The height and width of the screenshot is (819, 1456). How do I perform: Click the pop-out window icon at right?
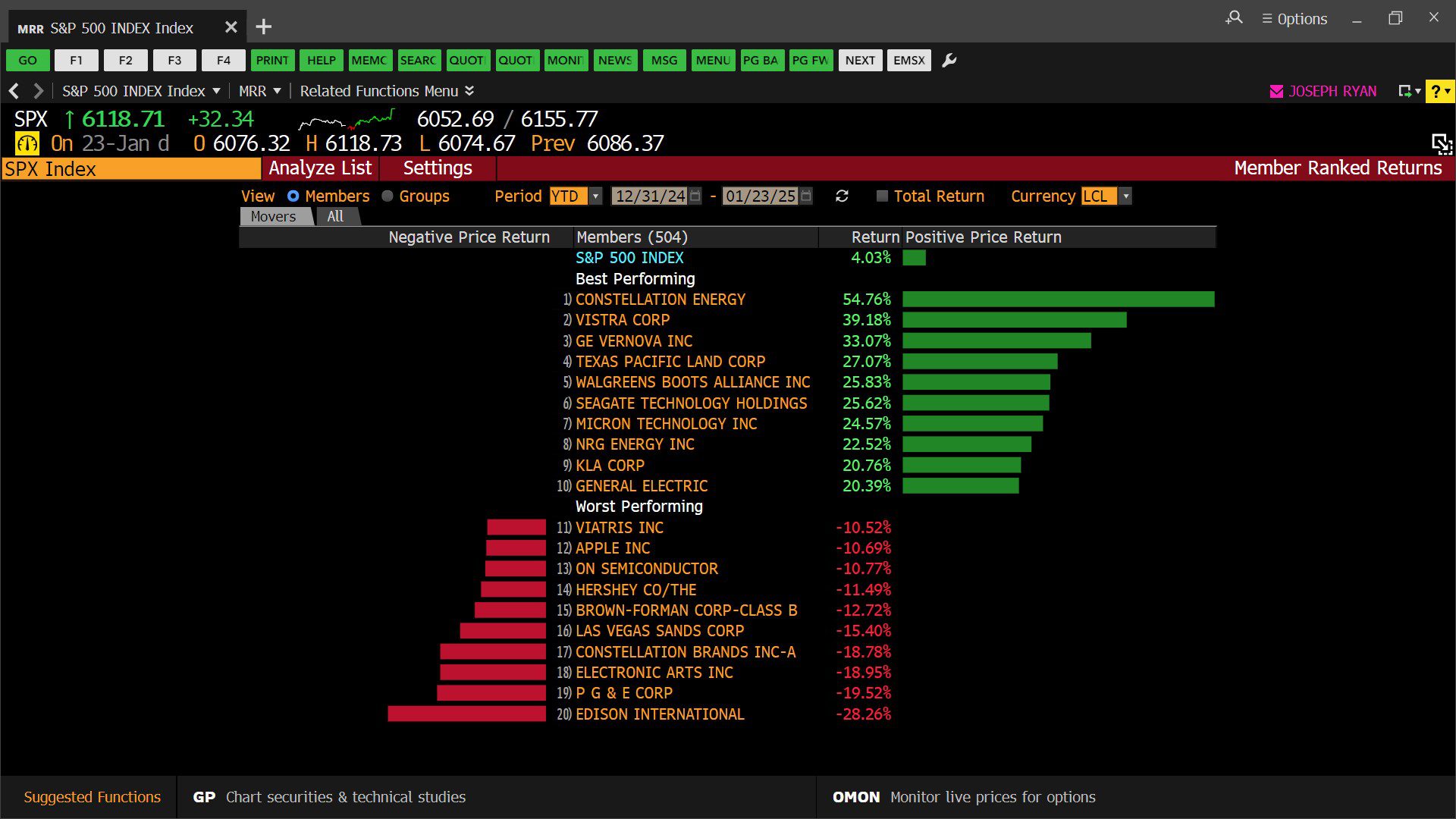[1441, 143]
